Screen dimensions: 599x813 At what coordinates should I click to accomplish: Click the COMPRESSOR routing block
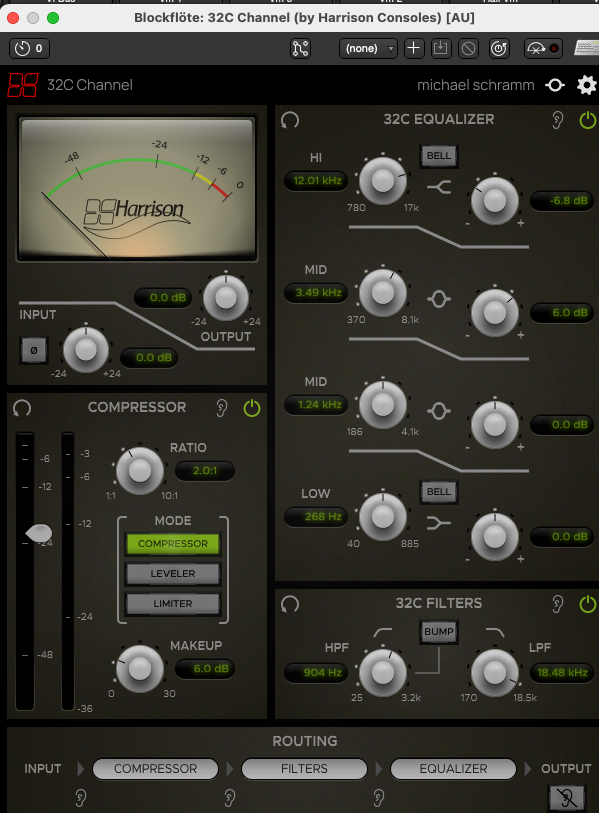[x=156, y=768]
